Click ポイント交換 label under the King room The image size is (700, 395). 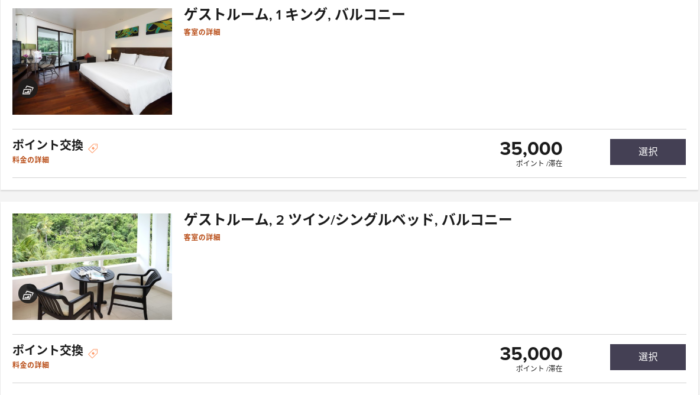tap(48, 145)
